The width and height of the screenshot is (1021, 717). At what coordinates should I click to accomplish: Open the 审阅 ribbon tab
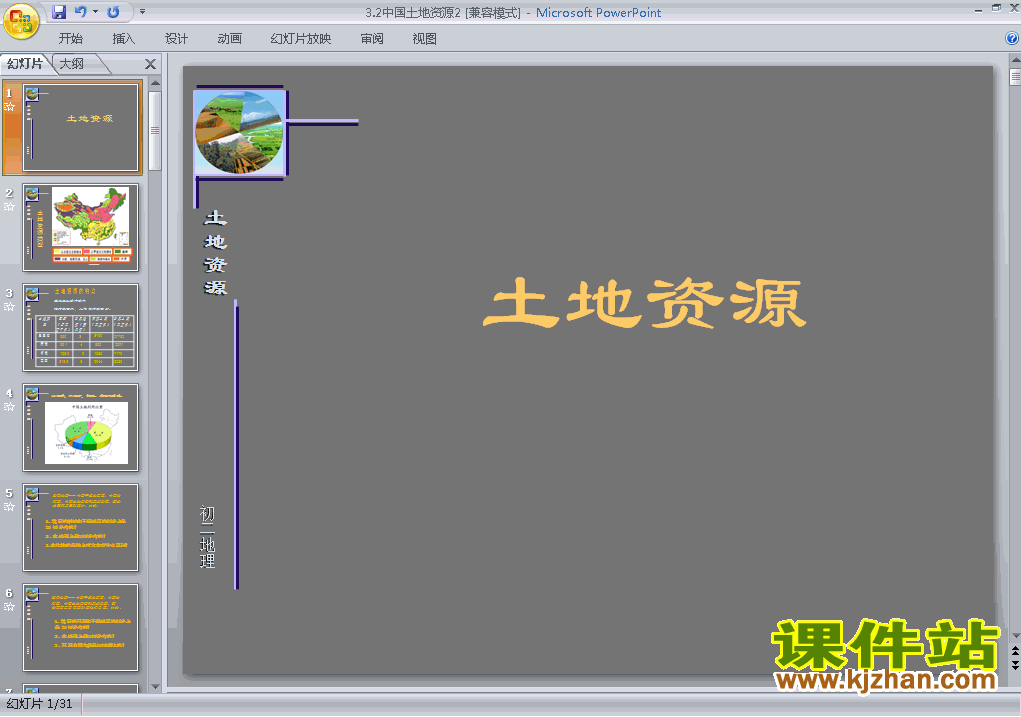(372, 38)
